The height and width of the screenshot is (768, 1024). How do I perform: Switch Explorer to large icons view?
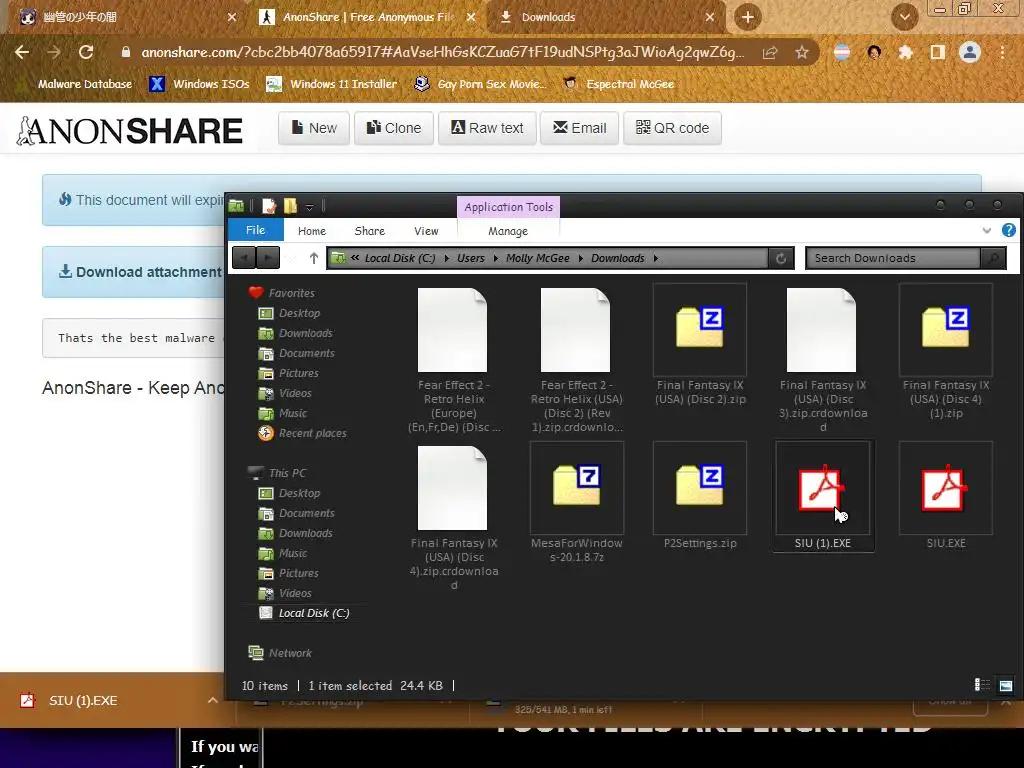(x=1006, y=684)
